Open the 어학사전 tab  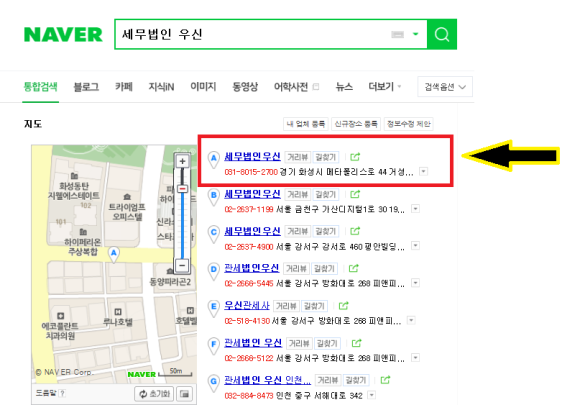pos(291,87)
